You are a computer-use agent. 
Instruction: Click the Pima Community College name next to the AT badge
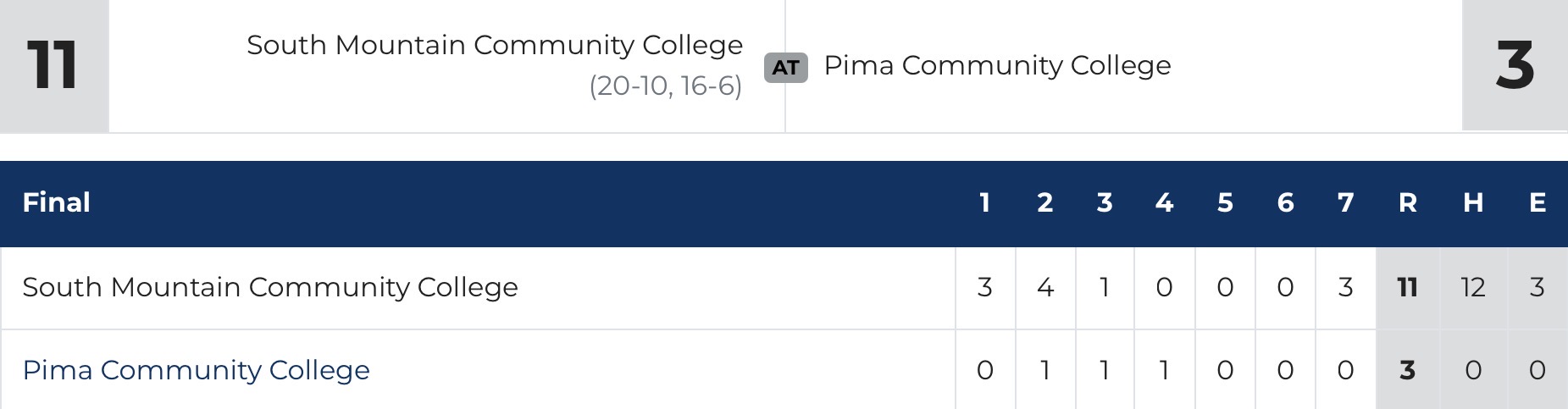[997, 65]
